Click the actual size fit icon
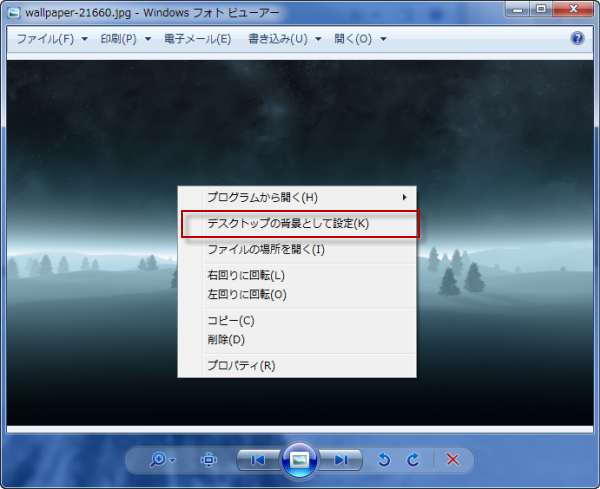The width and height of the screenshot is (600, 489). tap(209, 459)
